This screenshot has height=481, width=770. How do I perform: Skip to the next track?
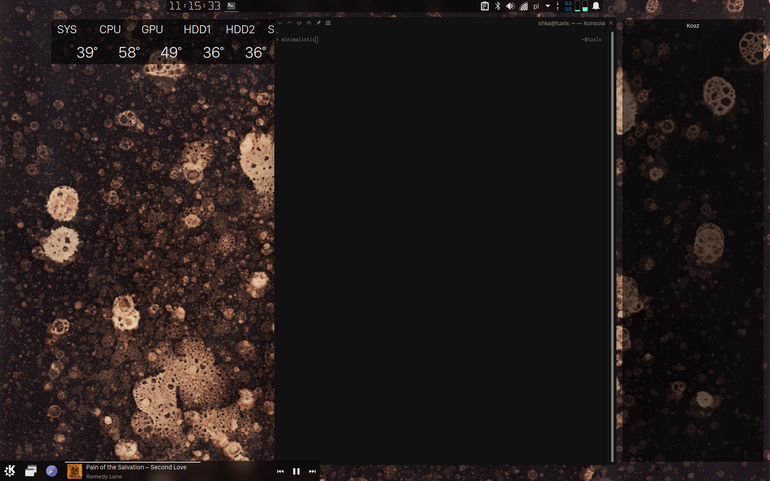click(x=312, y=471)
